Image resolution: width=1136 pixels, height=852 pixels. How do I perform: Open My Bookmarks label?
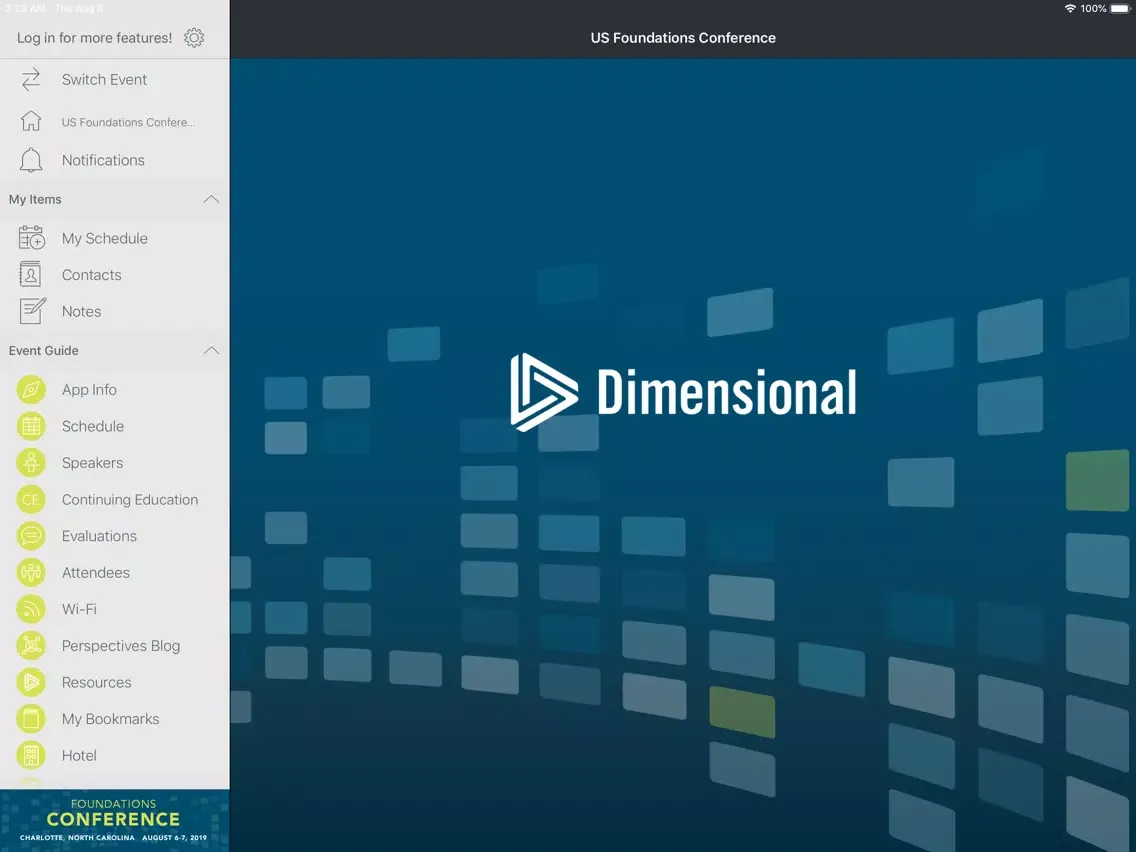[110, 719]
